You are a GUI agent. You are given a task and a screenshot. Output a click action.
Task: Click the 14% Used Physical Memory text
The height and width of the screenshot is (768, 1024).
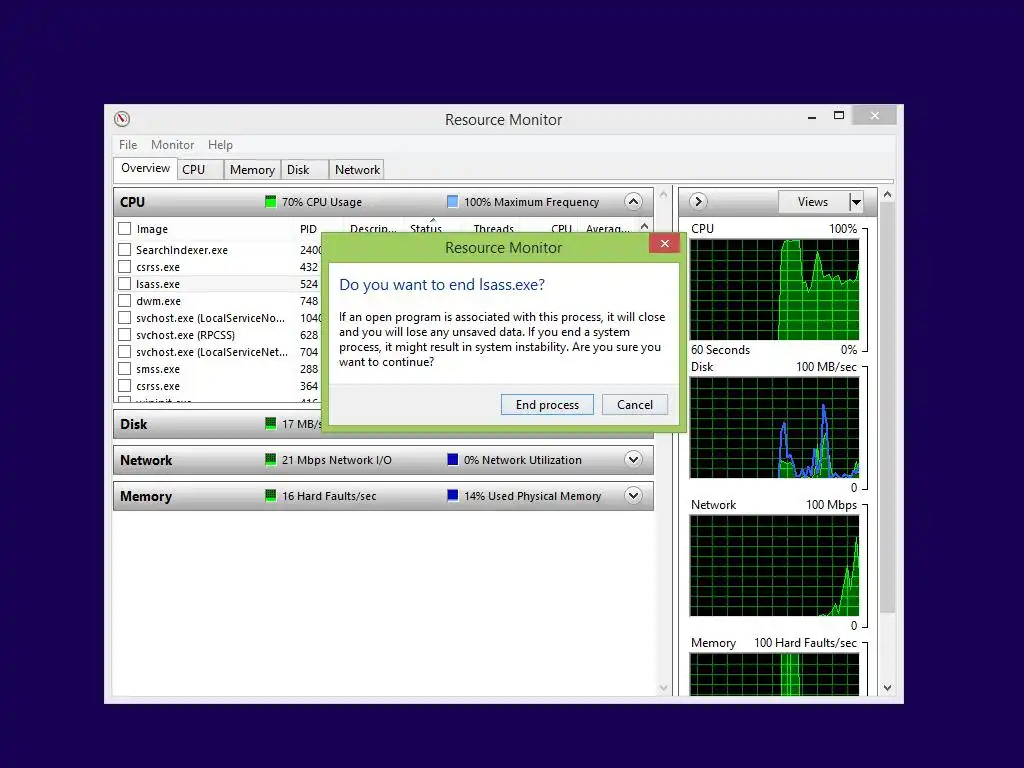[532, 496]
